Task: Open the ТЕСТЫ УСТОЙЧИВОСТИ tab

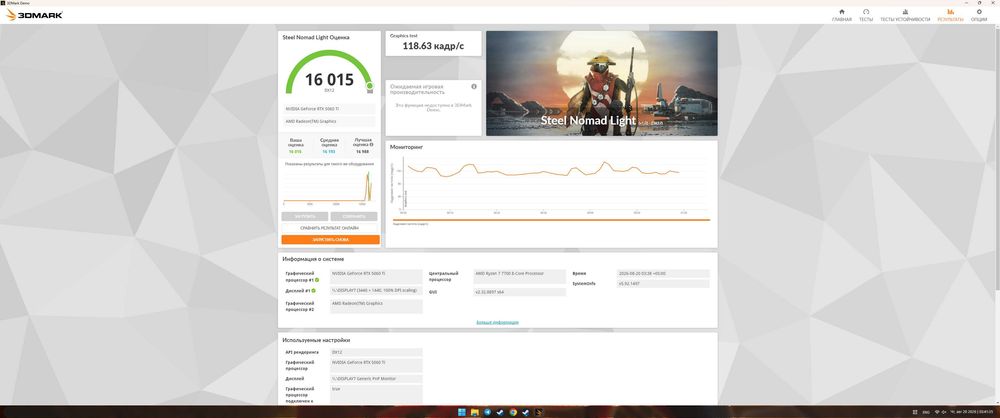Action: [x=905, y=15]
